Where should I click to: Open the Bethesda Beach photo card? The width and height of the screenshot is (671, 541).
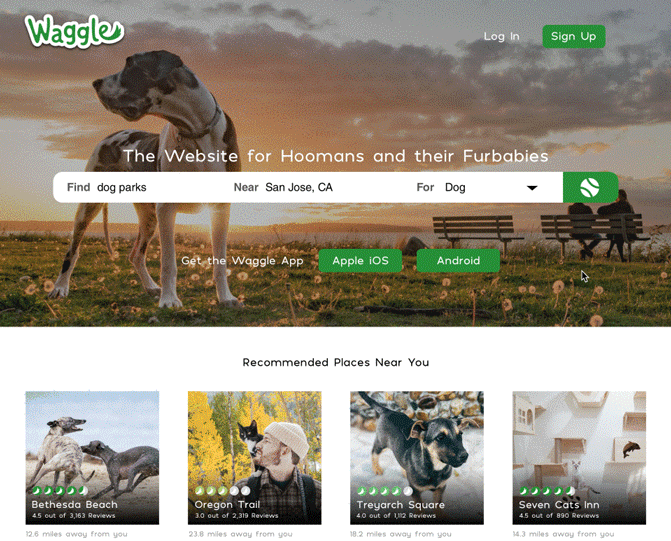[x=92, y=458]
